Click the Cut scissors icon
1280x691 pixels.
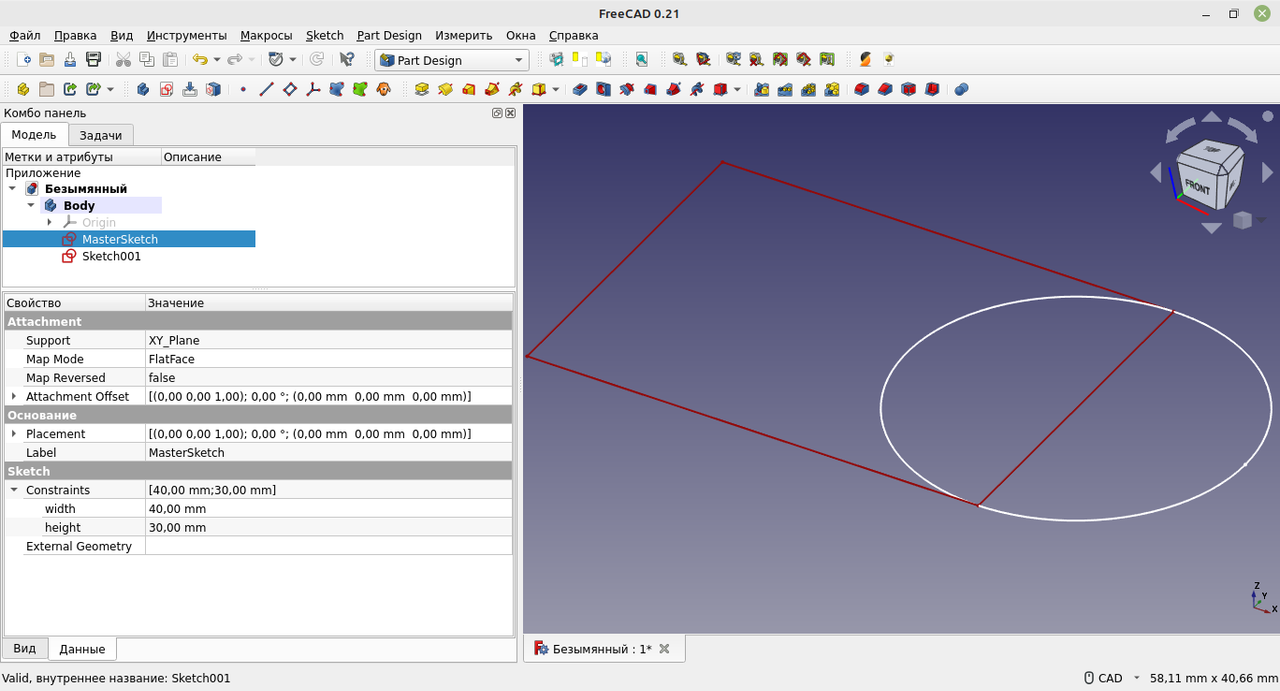click(x=123, y=60)
